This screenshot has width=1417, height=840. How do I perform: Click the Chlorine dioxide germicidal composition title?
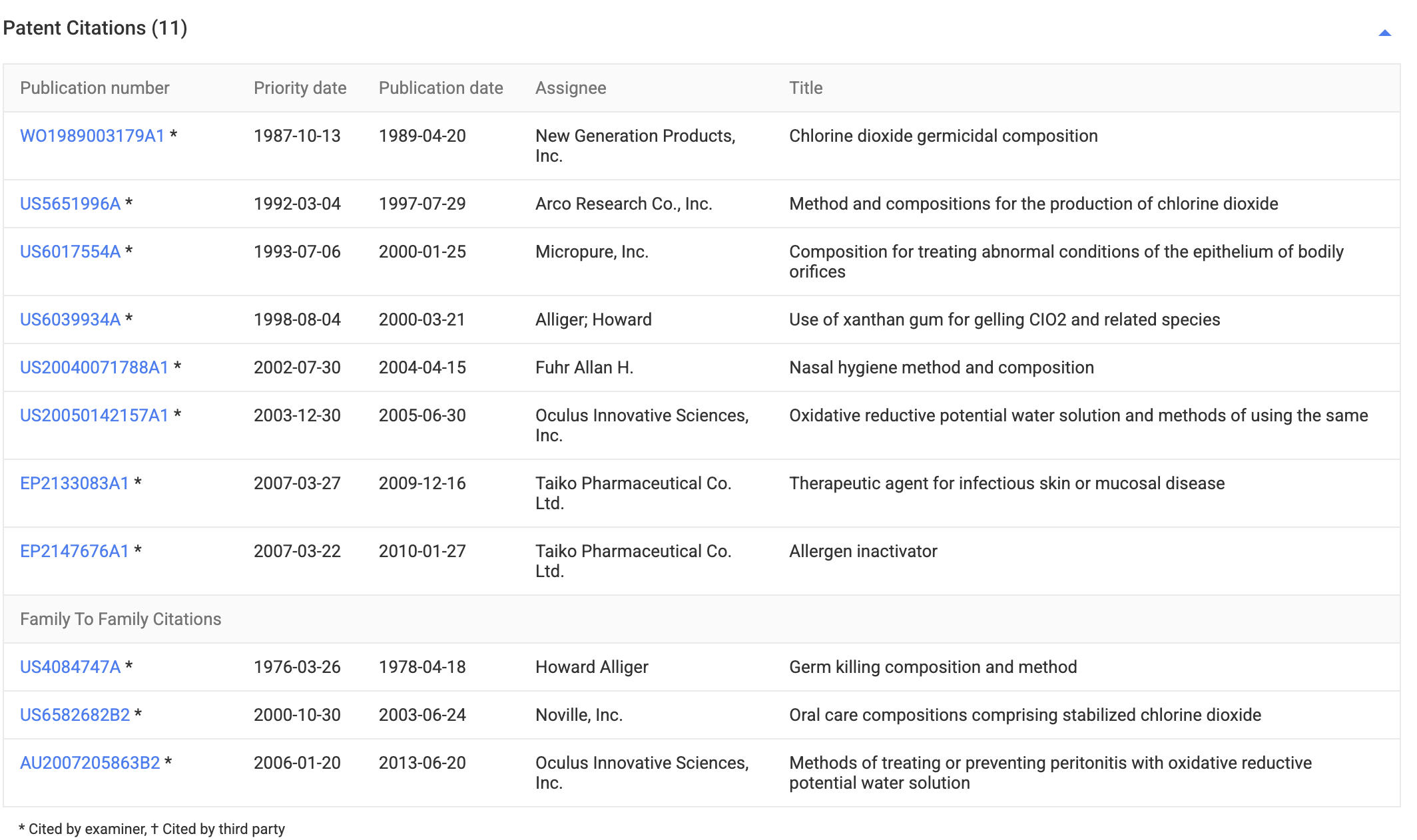click(943, 136)
